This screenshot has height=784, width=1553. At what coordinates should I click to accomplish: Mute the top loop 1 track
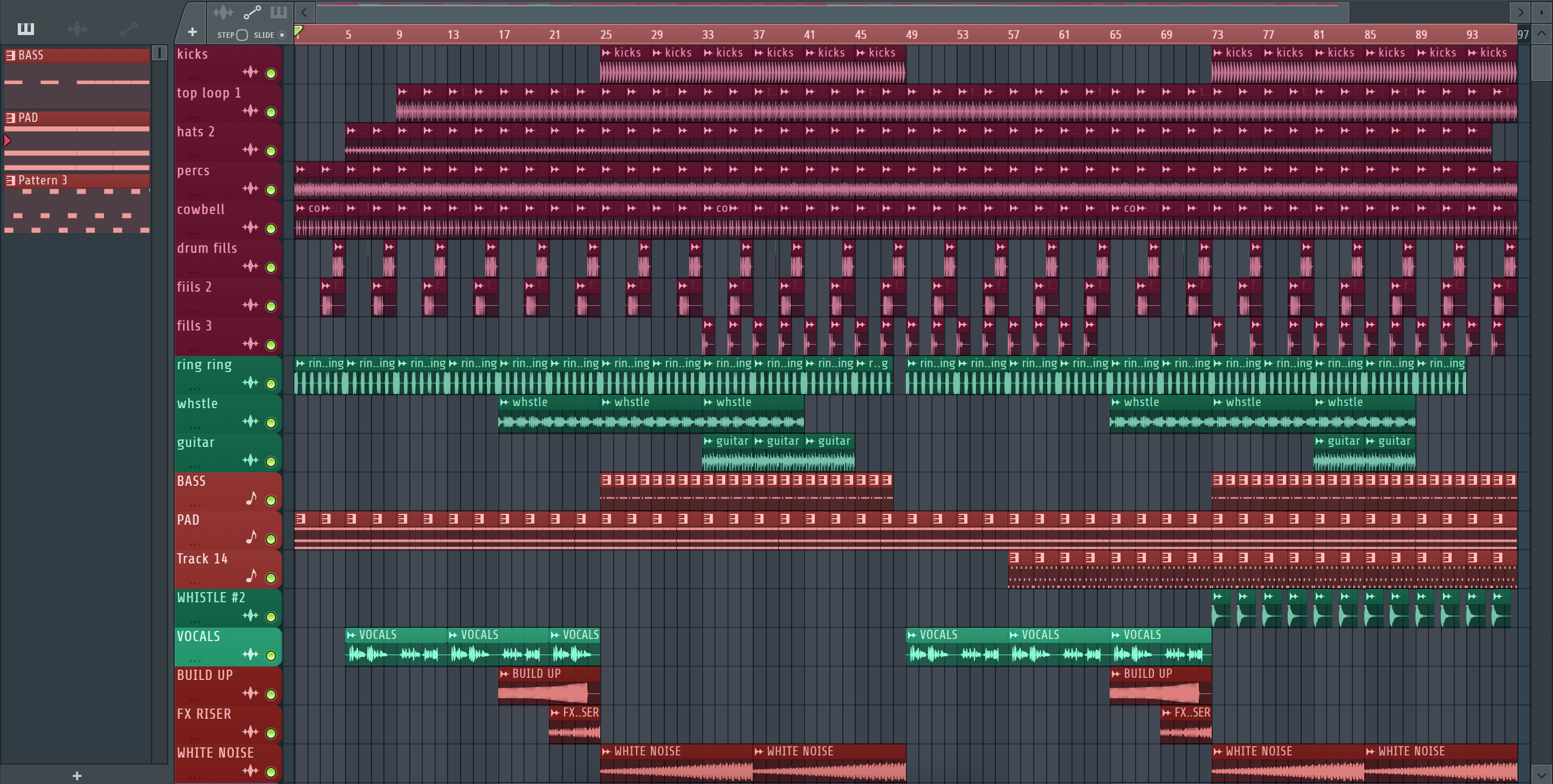pyautogui.click(x=271, y=113)
